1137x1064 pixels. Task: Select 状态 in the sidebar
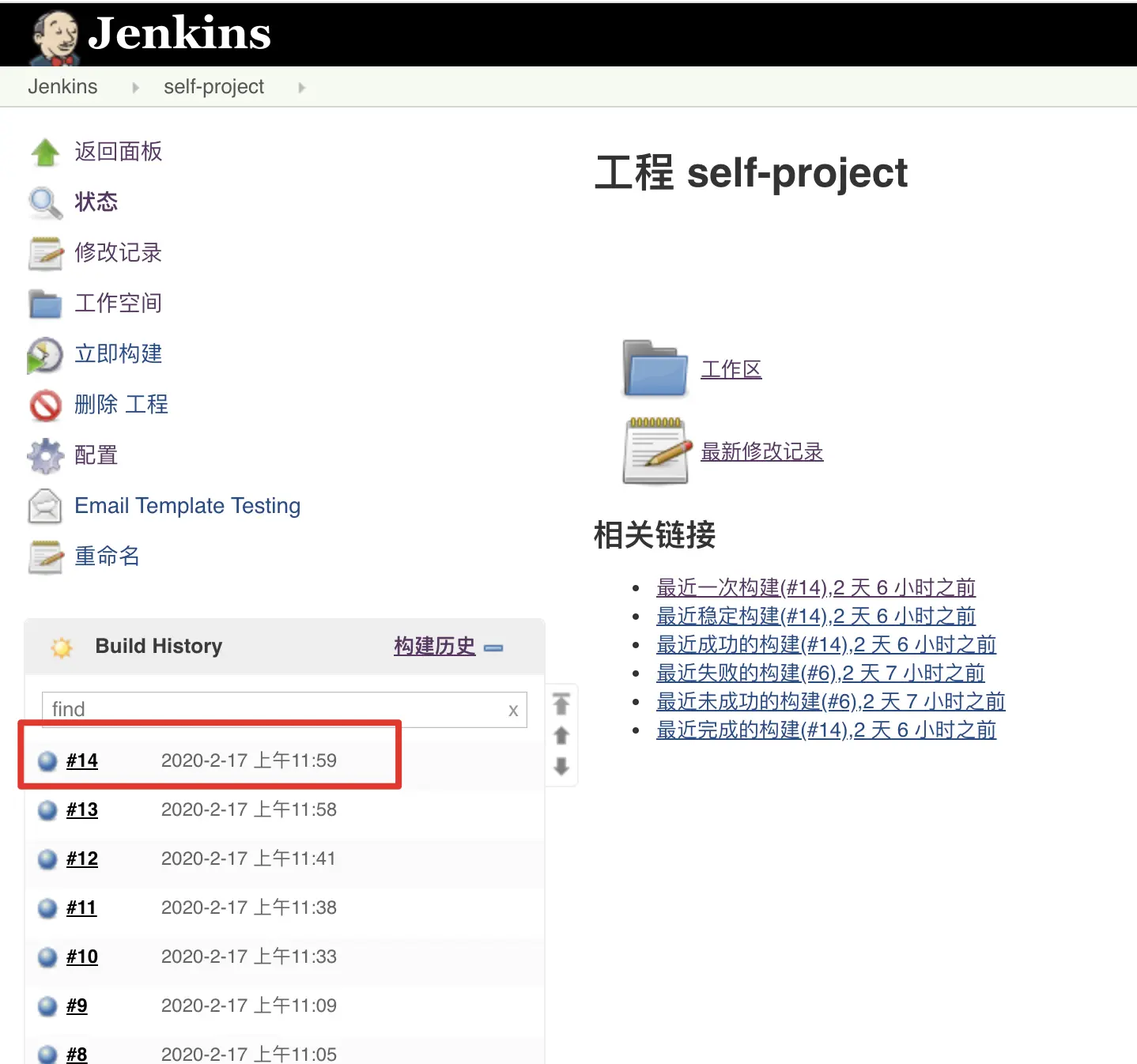pyautogui.click(x=96, y=202)
